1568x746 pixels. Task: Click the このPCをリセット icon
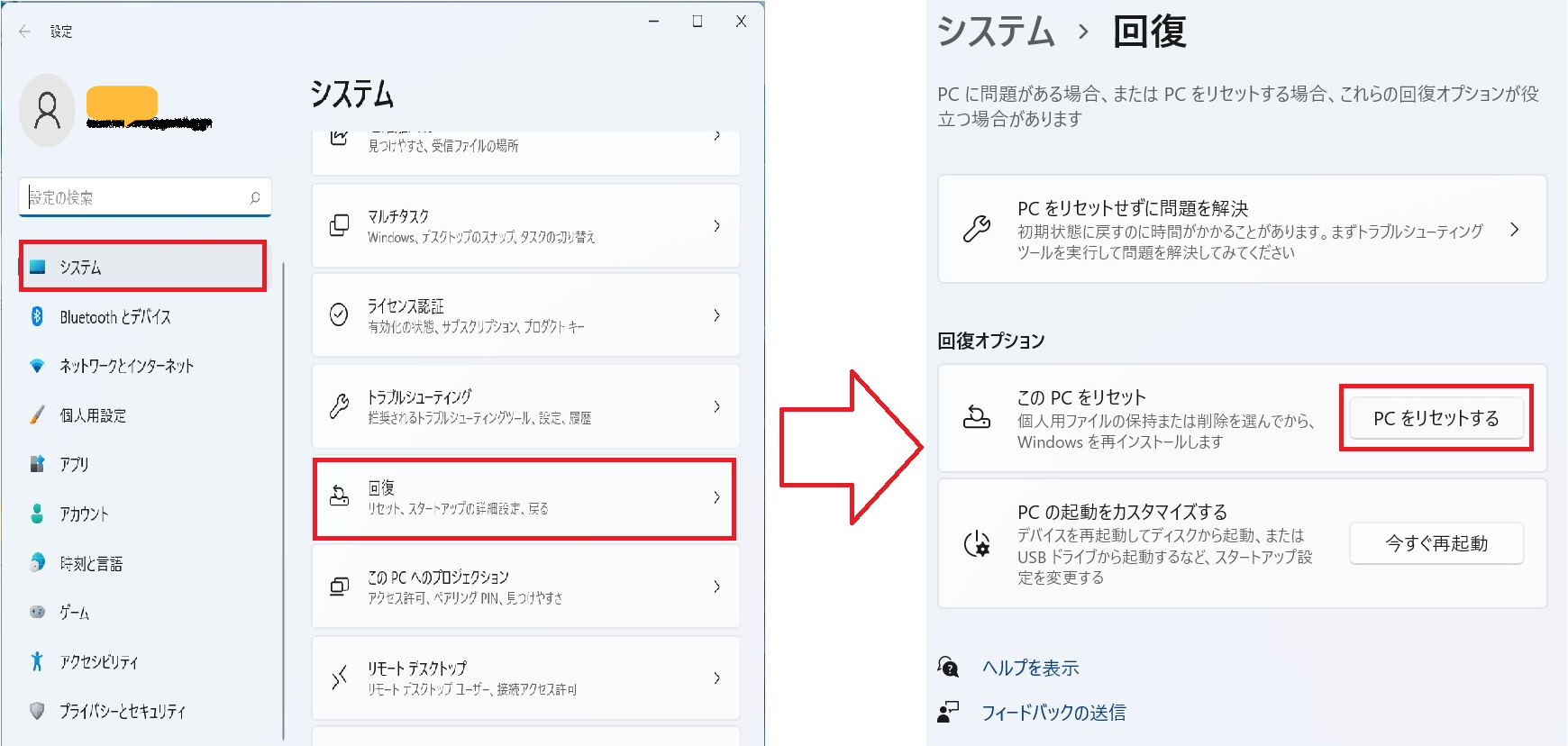click(x=977, y=417)
